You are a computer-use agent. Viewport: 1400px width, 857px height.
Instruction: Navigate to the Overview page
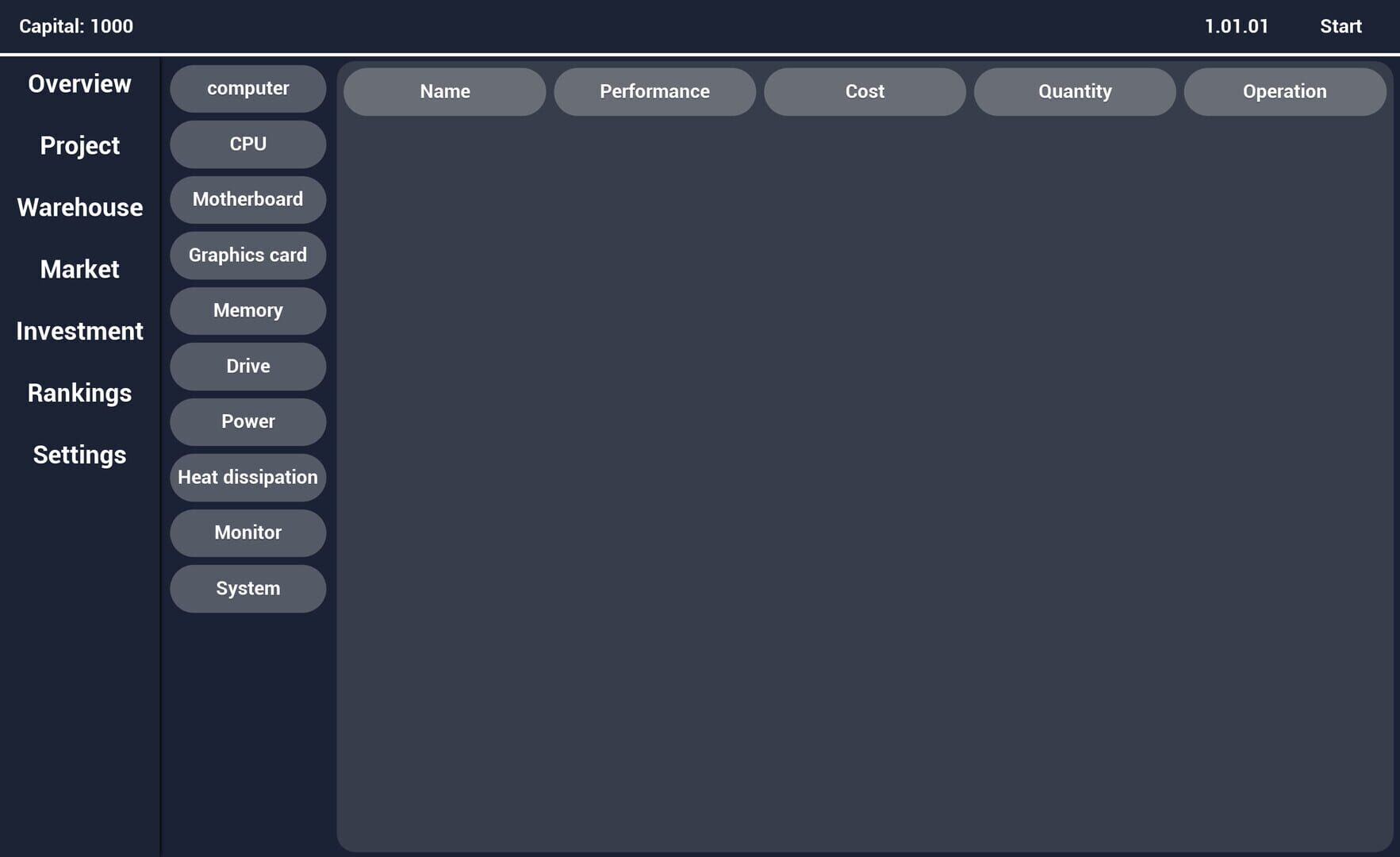pos(79,83)
